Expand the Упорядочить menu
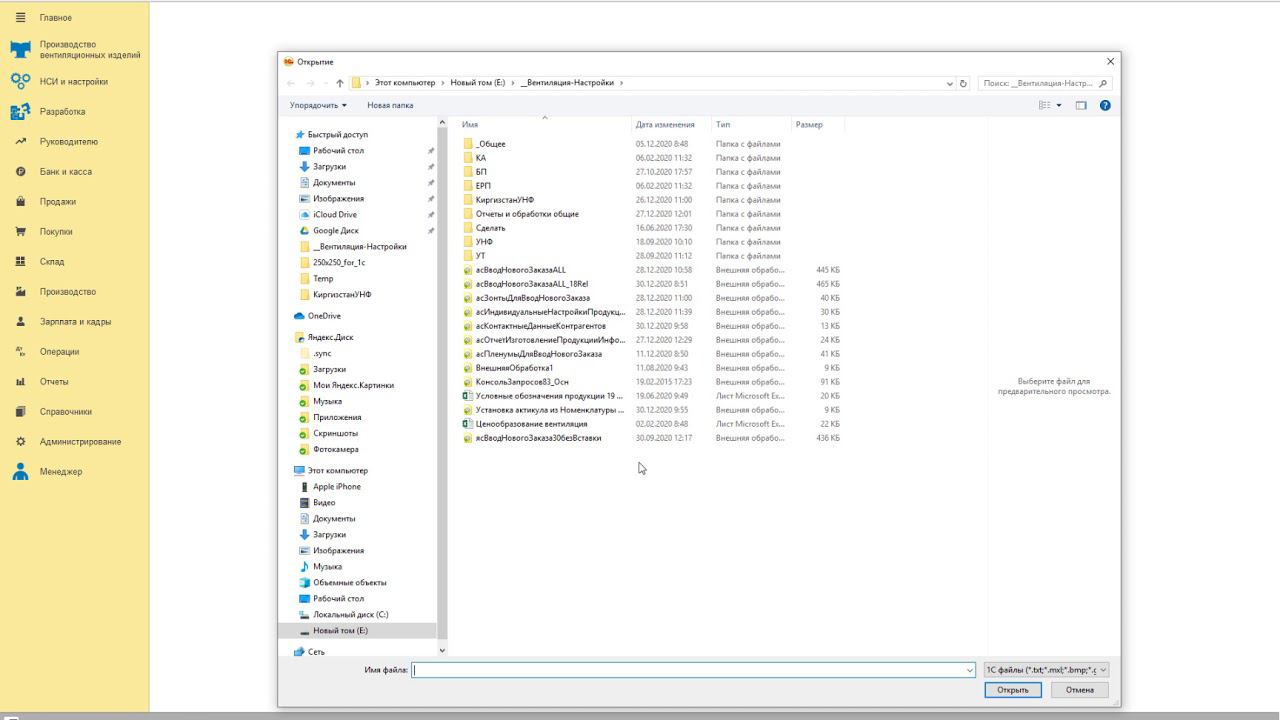This screenshot has width=1280, height=720. click(318, 105)
